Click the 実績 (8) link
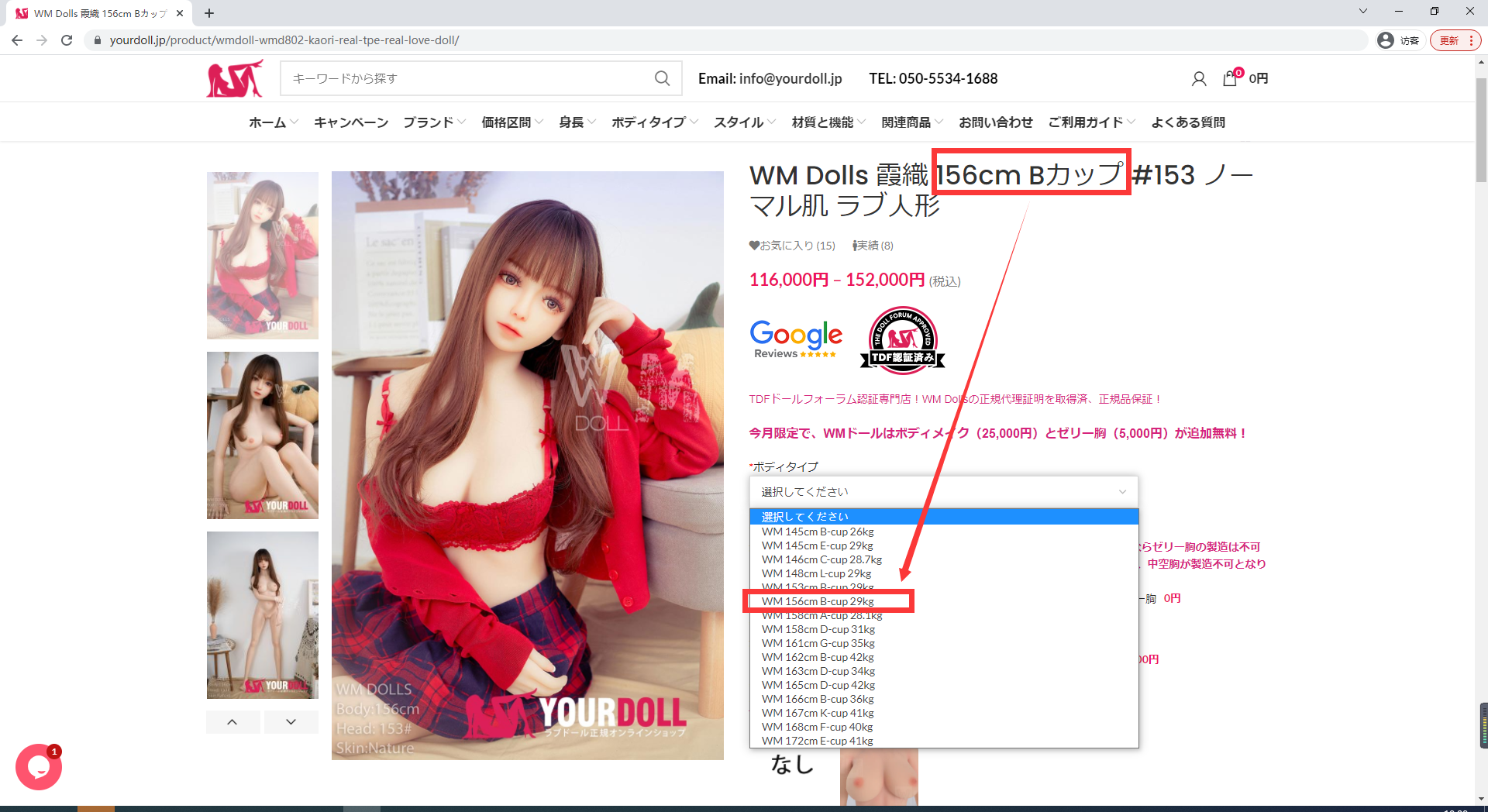Viewport: 1488px width, 812px height. [x=873, y=246]
